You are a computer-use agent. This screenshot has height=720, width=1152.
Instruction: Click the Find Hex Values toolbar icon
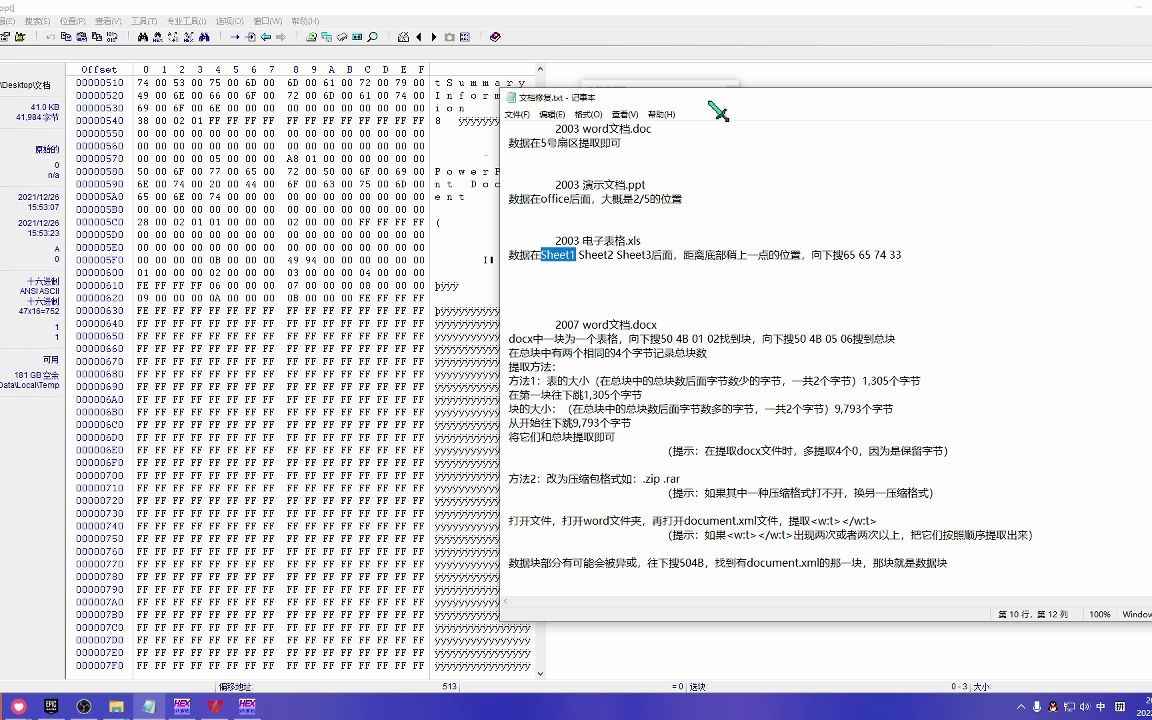pyautogui.click(x=157, y=37)
